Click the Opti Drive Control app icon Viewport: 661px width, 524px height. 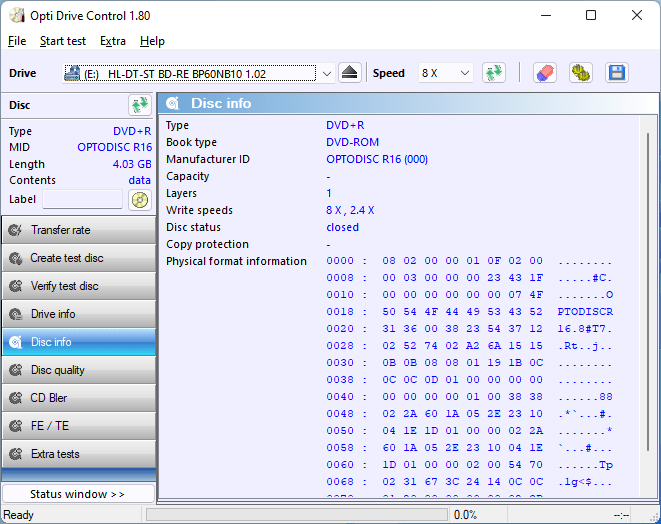coord(17,16)
